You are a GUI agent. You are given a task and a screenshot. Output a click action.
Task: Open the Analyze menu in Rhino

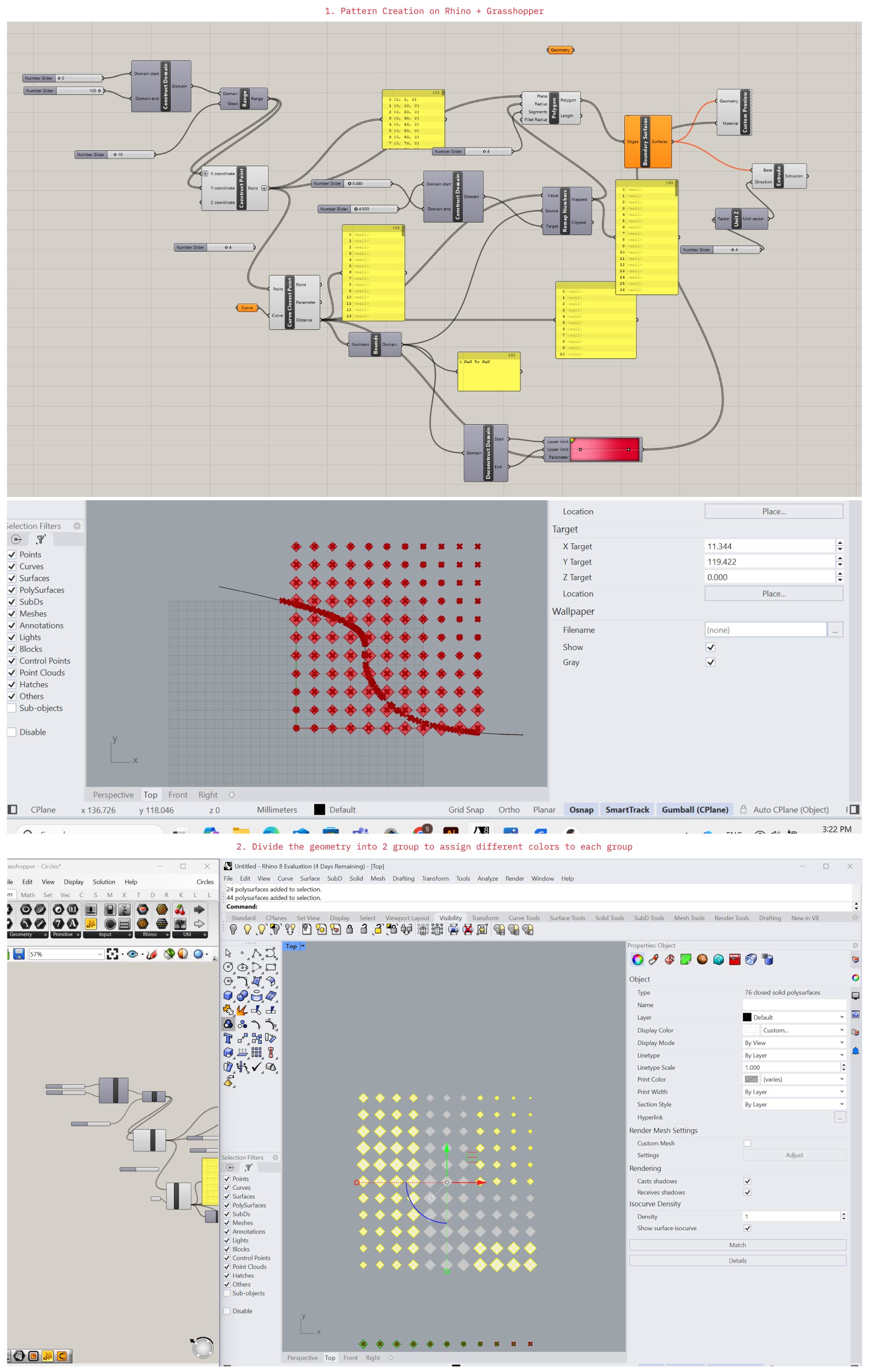[487, 878]
